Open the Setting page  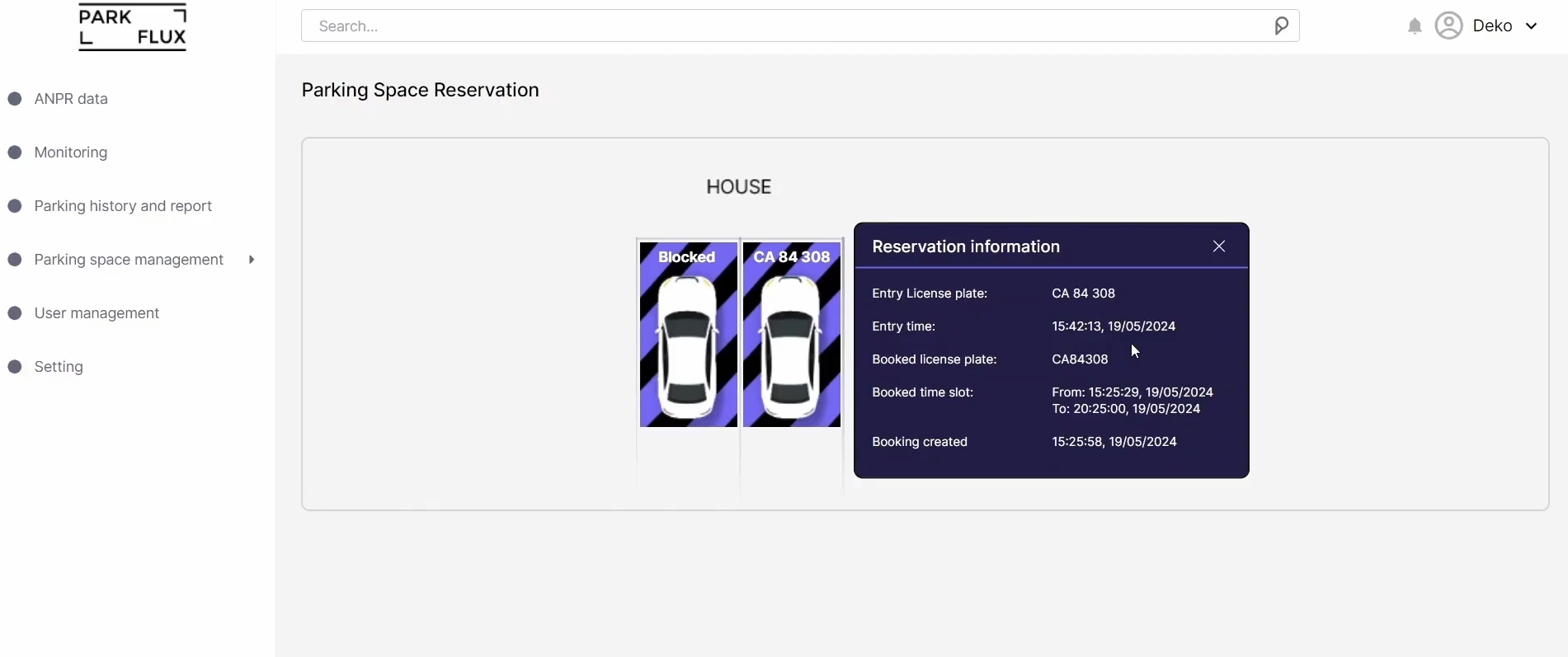click(59, 367)
